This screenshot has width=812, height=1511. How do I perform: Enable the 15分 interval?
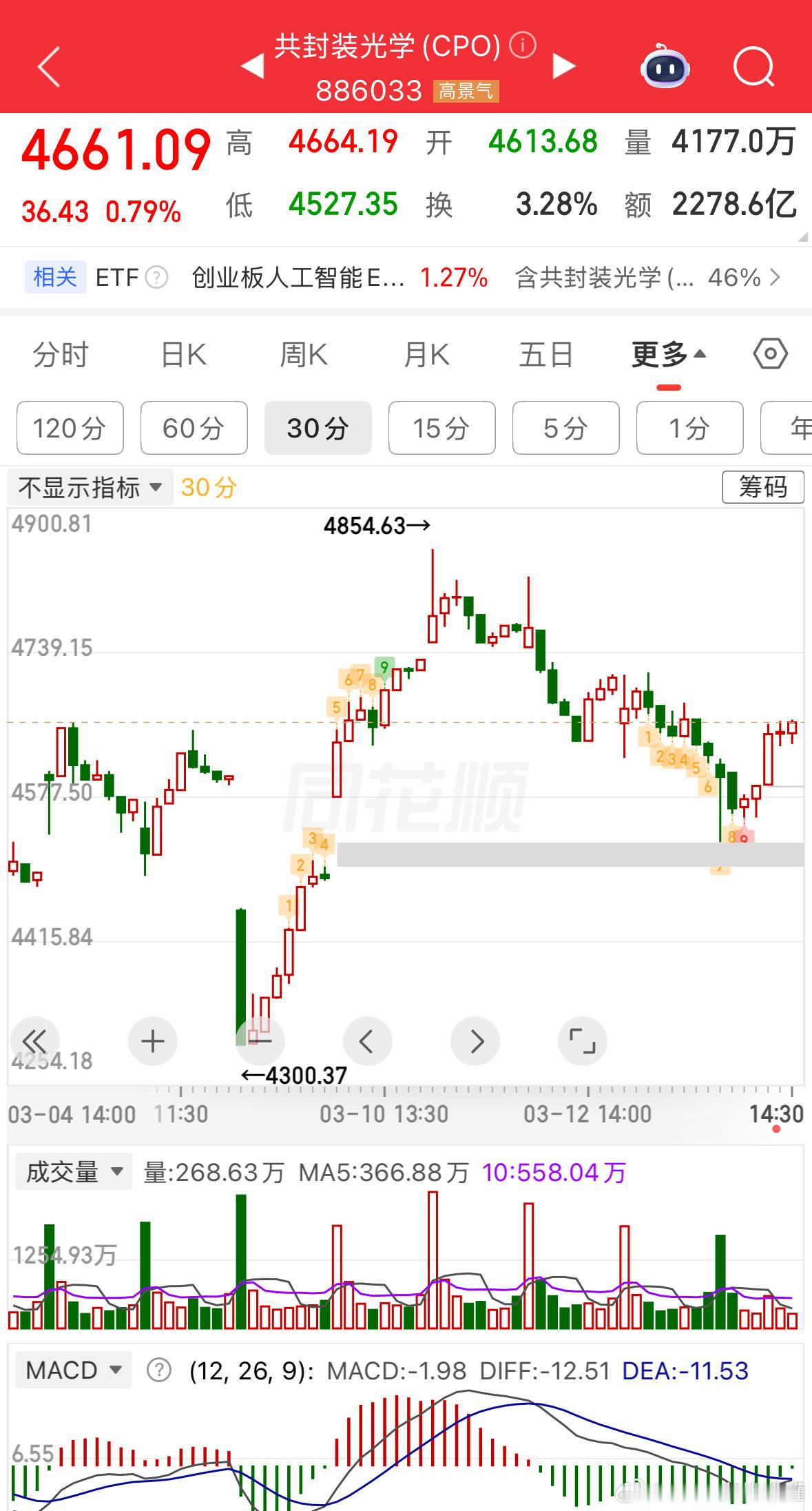pyautogui.click(x=441, y=428)
